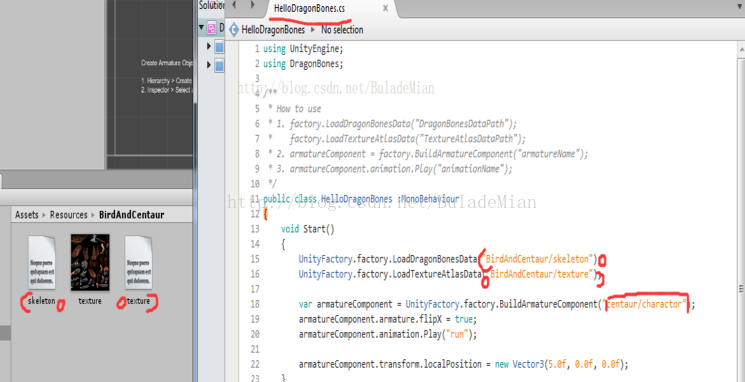Viewport: 745px width, 382px height.
Task: Click the new Vector3 localPosition line
Action: (463, 364)
